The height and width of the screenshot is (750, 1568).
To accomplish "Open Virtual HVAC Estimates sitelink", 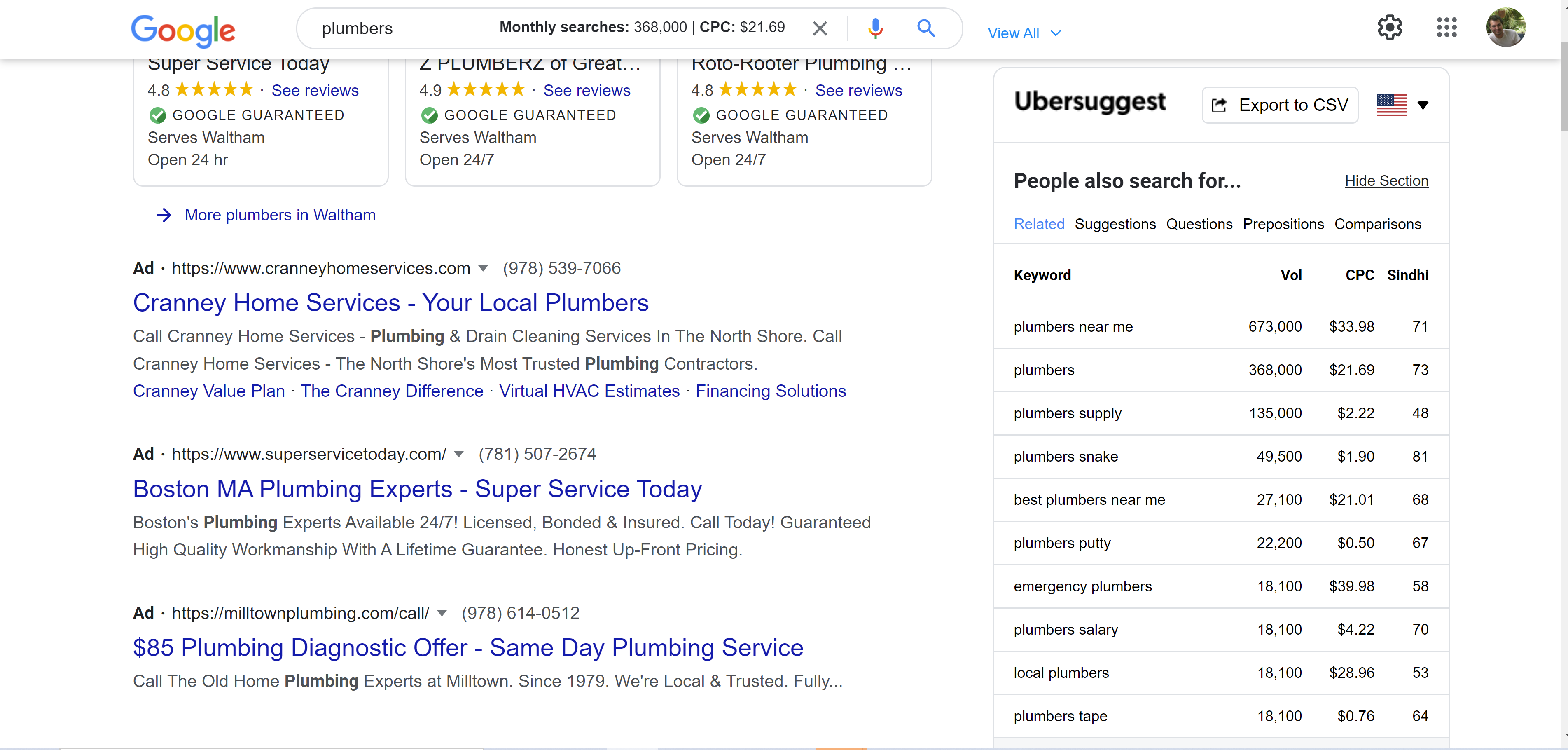I will (589, 391).
